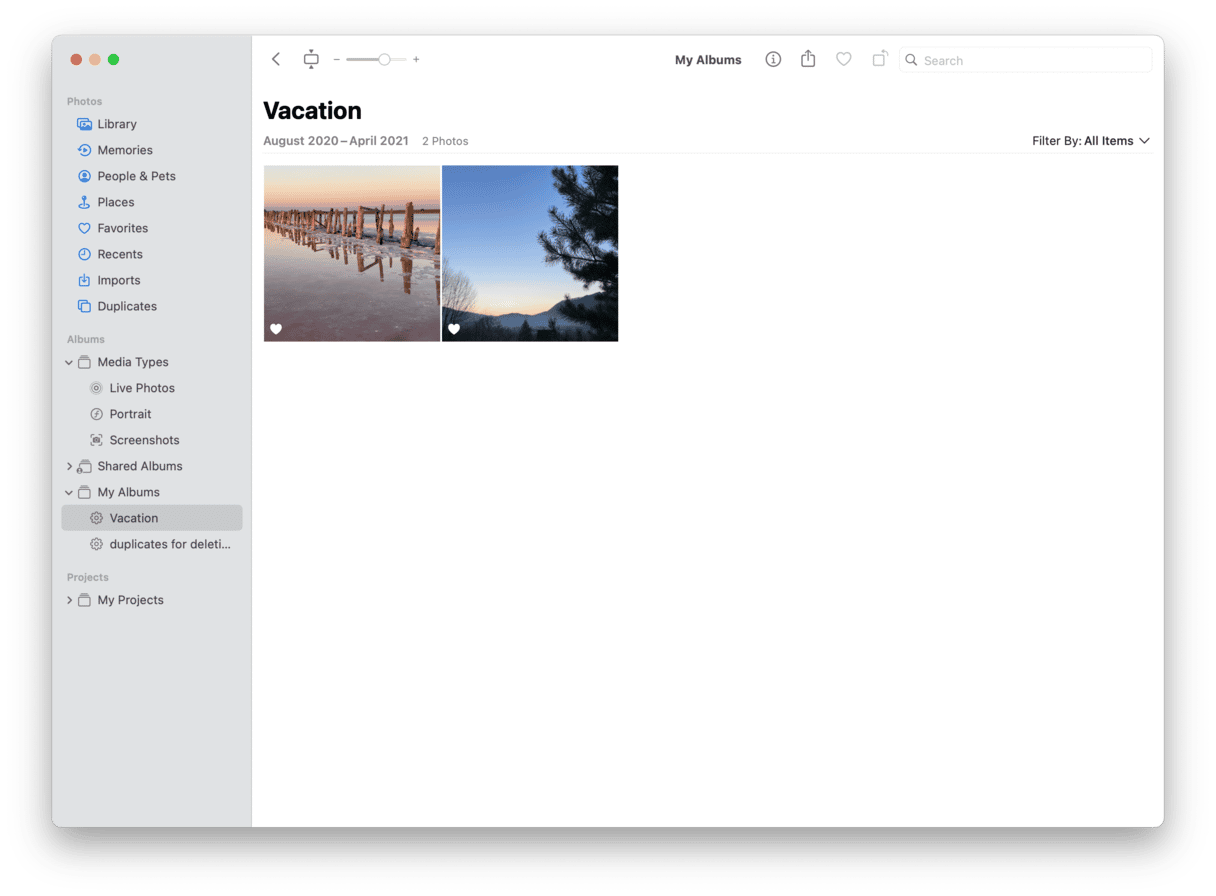
Task: Click the duplicates for deletion gear icon
Action: tap(96, 544)
